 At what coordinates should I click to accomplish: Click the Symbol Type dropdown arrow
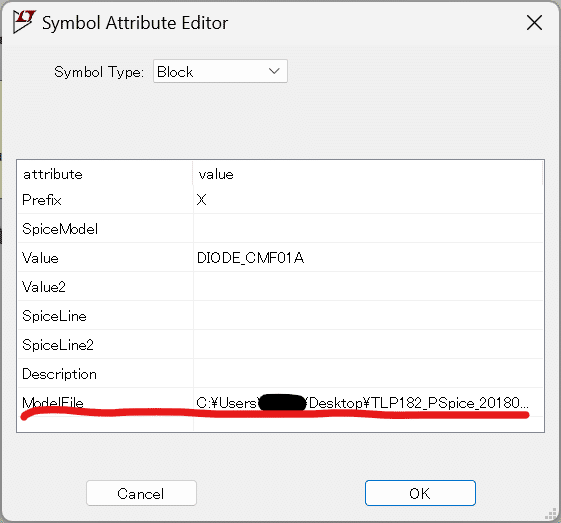274,71
